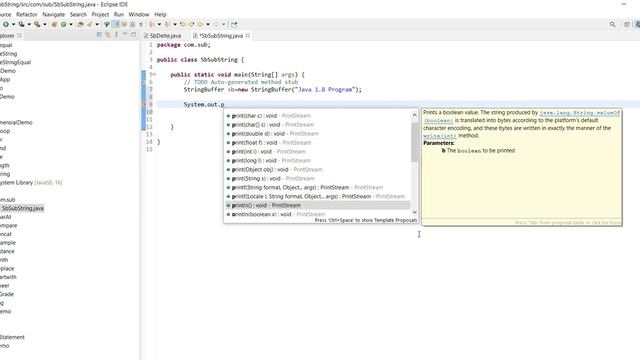This screenshot has height=360, width=640.
Task: Open the Refactor menu
Action: click(27, 14)
